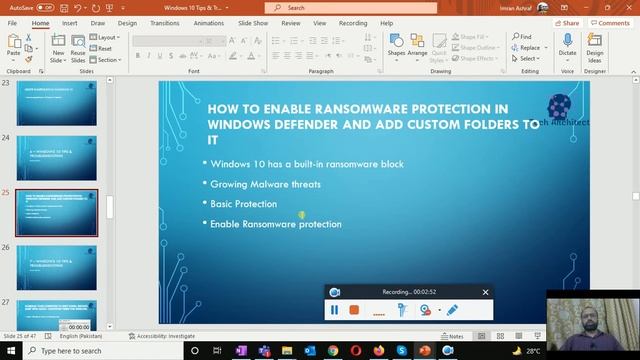Screen dimensions: 640x360
Task: Open the Slide Show tab
Action: coord(253,23)
